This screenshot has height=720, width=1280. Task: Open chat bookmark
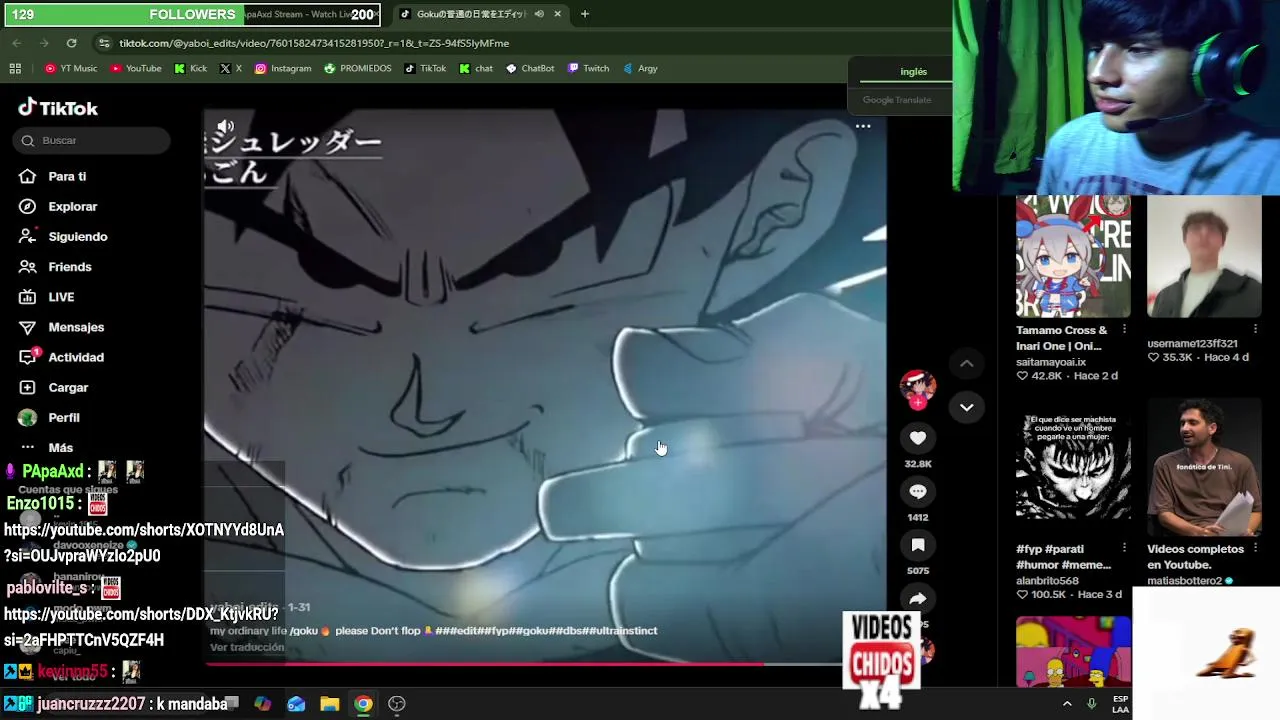coord(476,68)
